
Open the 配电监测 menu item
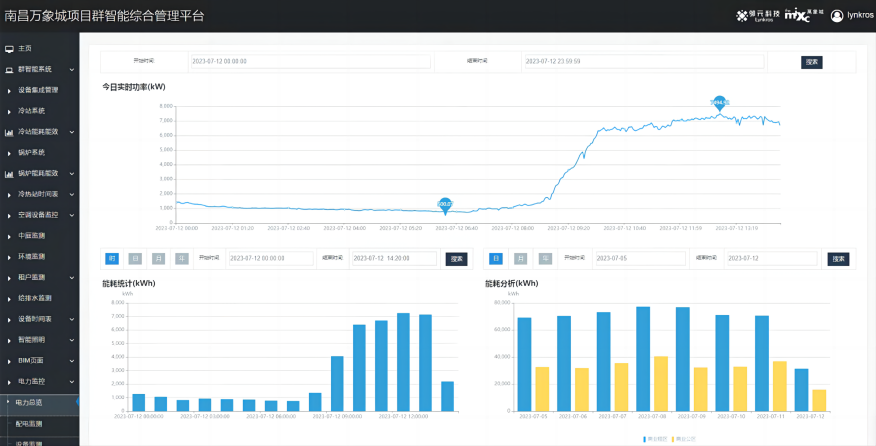(x=30, y=423)
